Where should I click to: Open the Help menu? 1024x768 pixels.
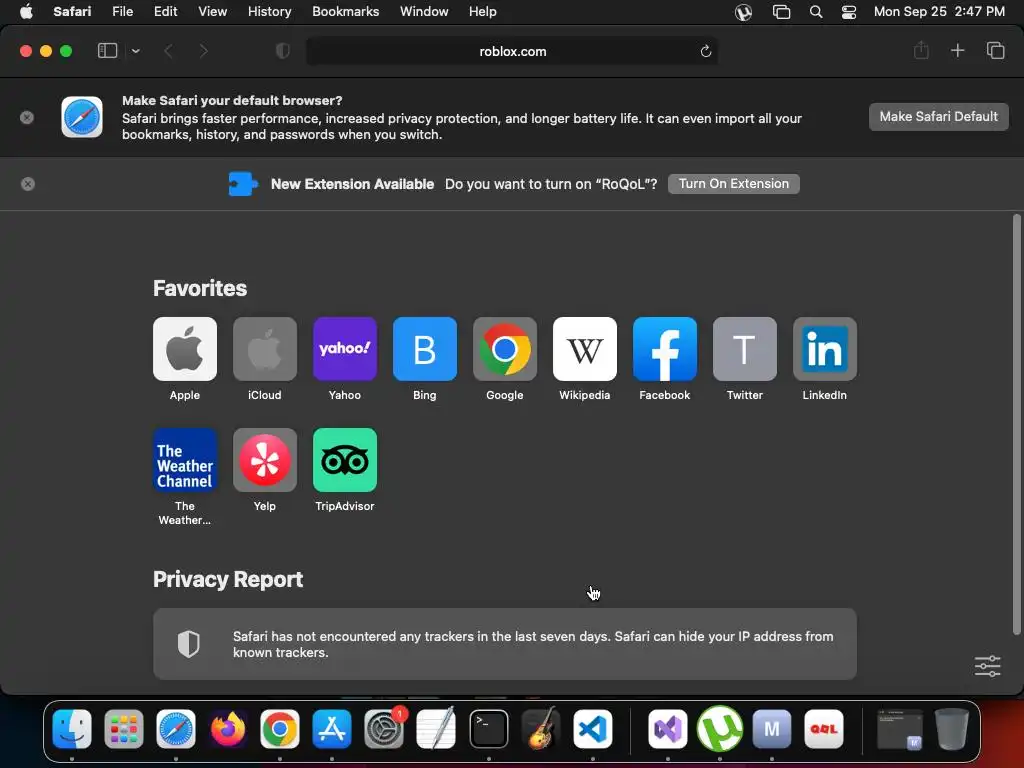click(x=483, y=11)
